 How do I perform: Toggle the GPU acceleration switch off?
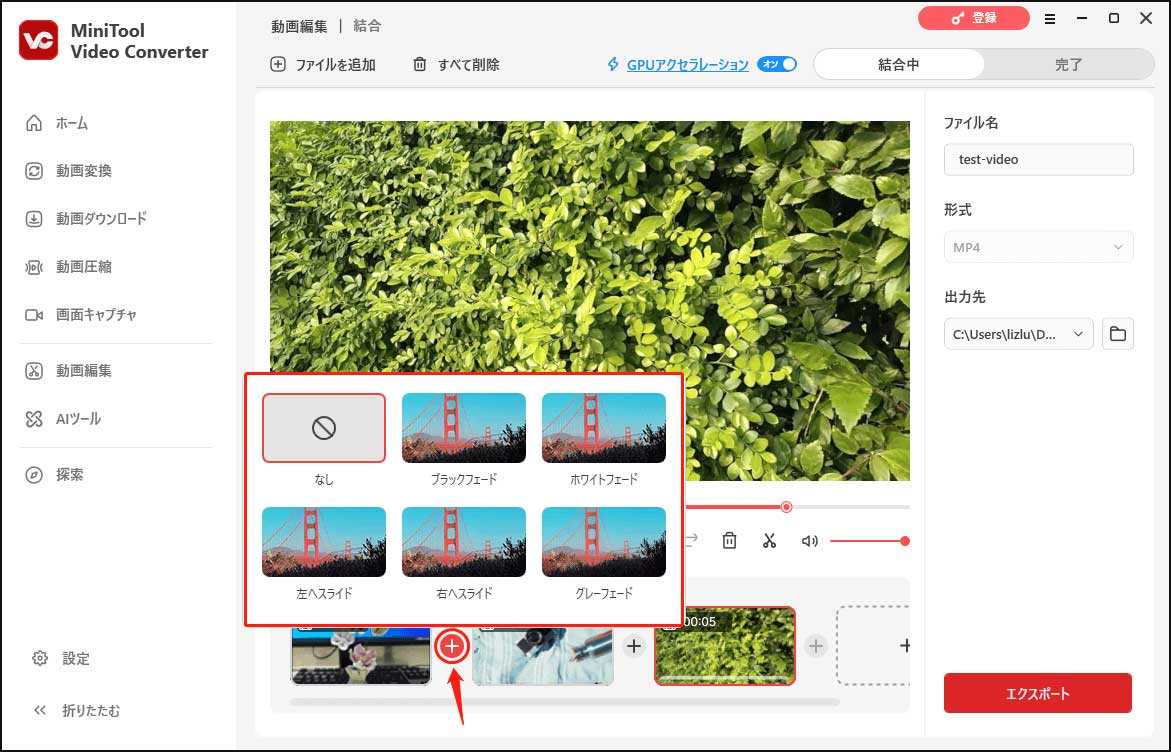tap(777, 64)
